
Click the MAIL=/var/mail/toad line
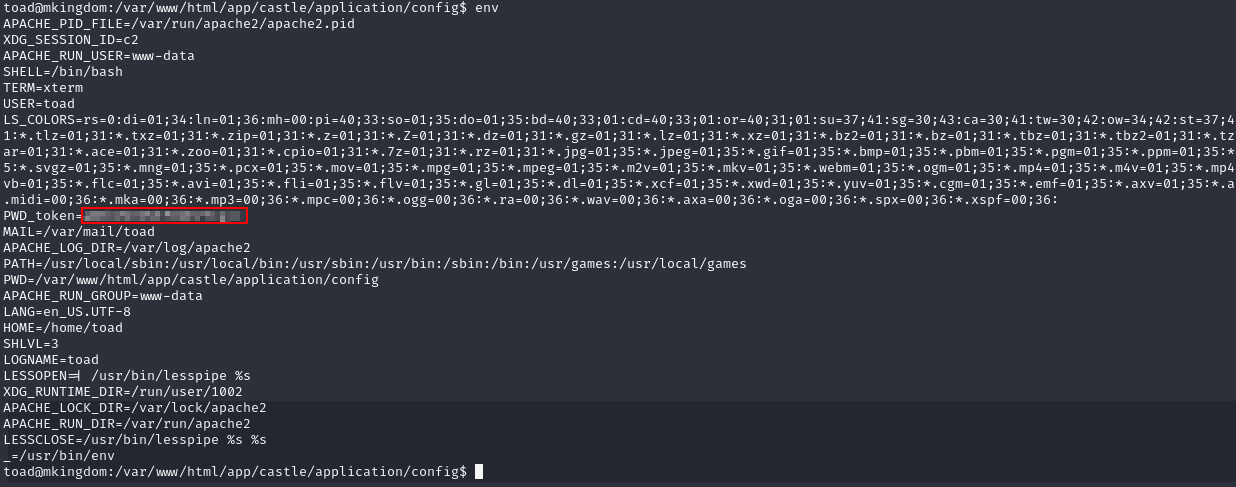79,232
